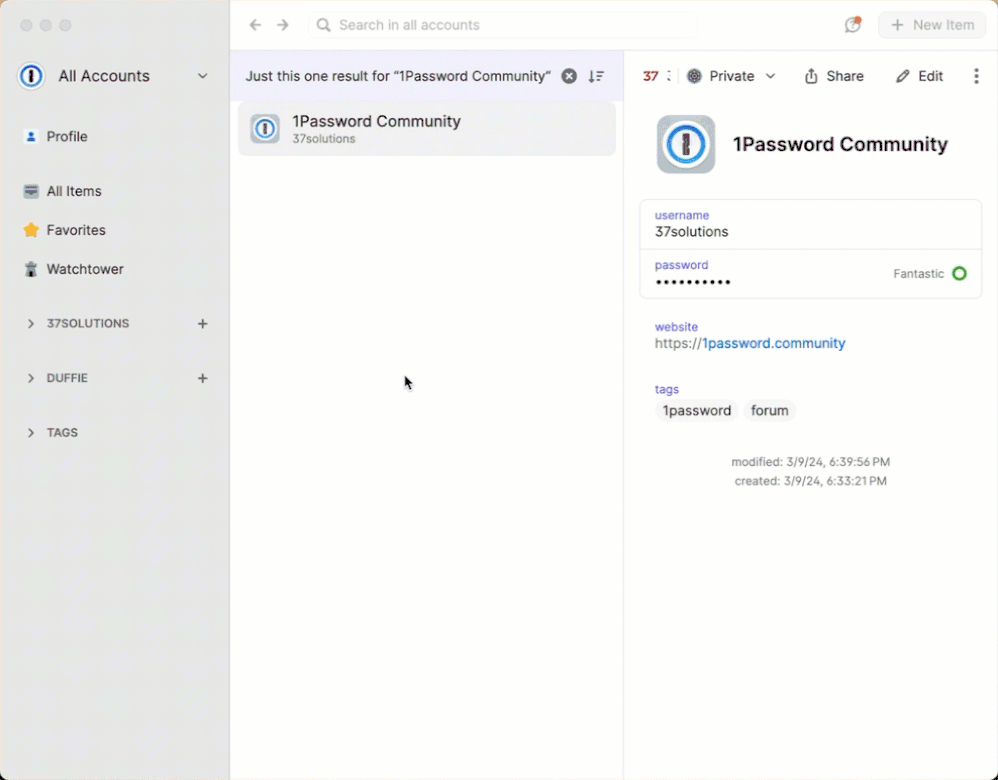Go to Favorites in sidebar
998x780 pixels.
pyautogui.click(x=75, y=230)
